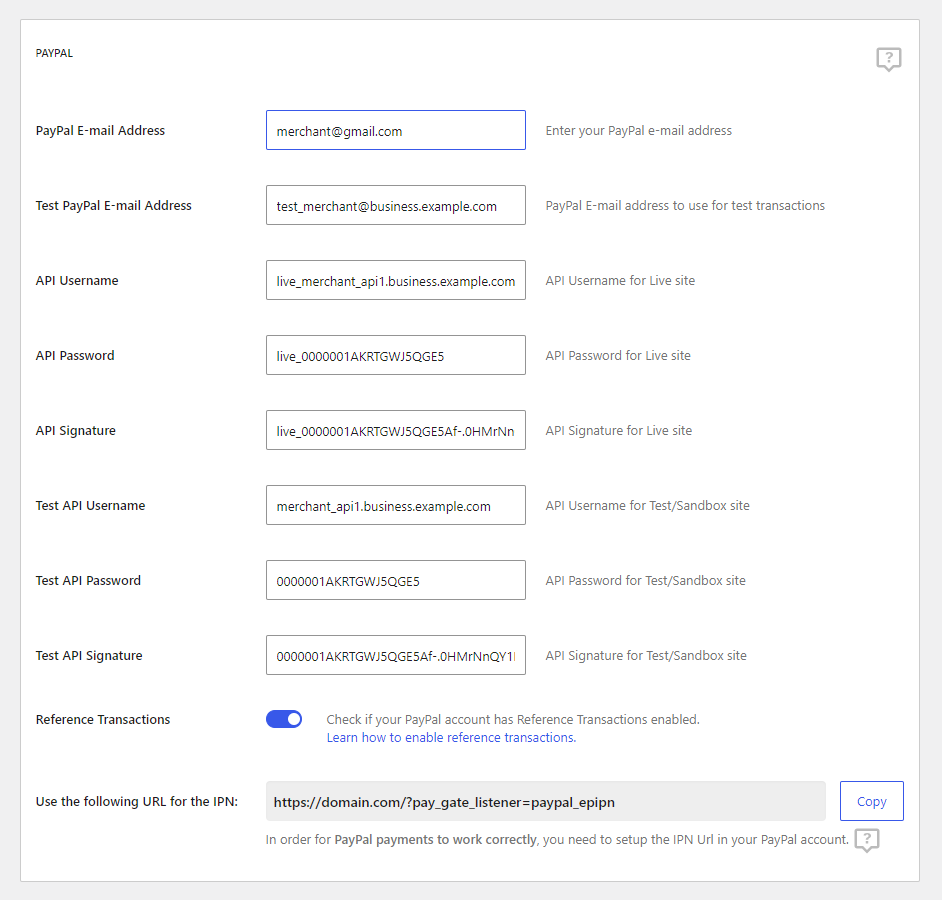Edit the PayPal E-mail Address field
Viewport: 942px width, 900px height.
(x=396, y=130)
